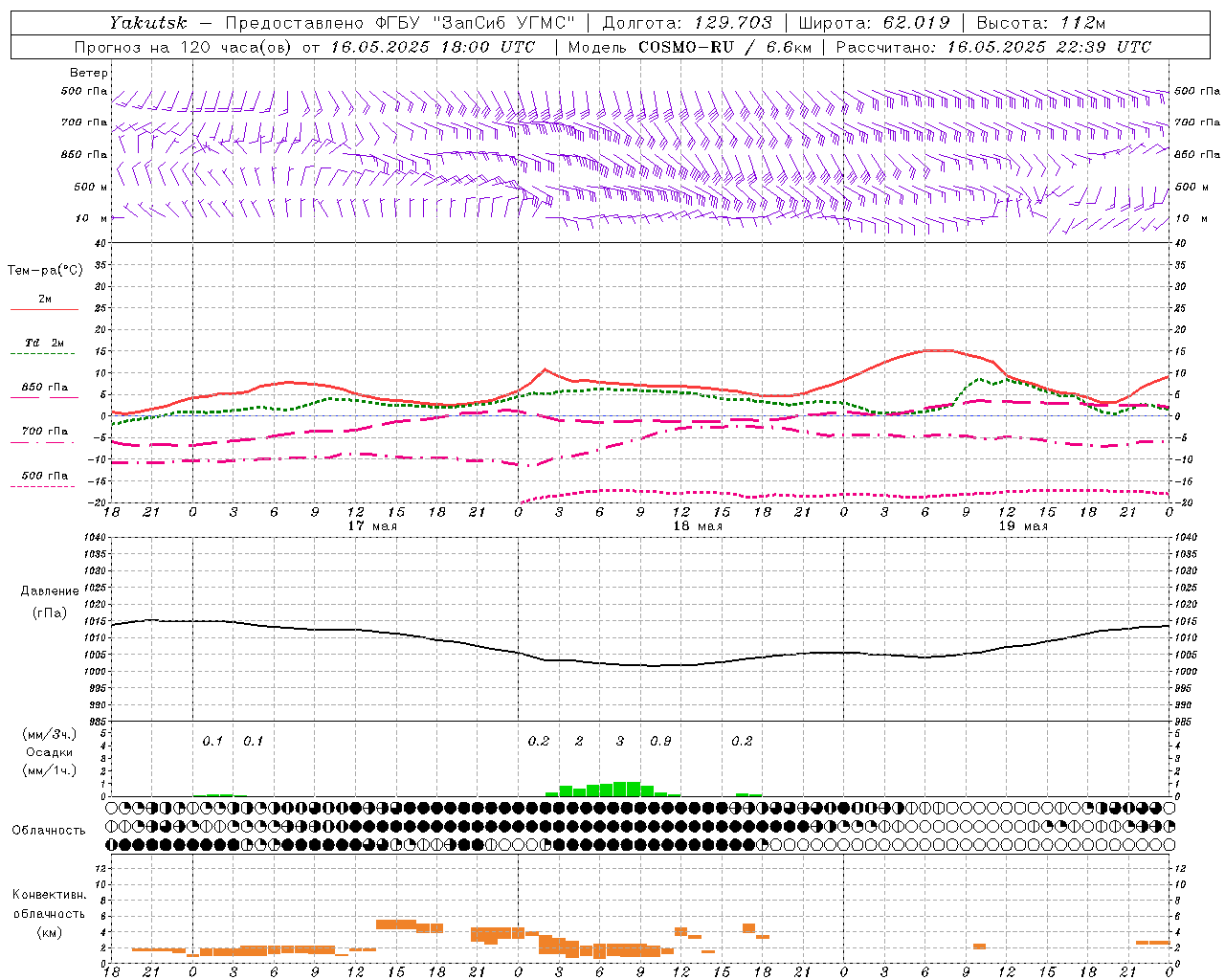Click the '19 мая' date label
The height and width of the screenshot is (980, 1225).
click(x=1023, y=526)
